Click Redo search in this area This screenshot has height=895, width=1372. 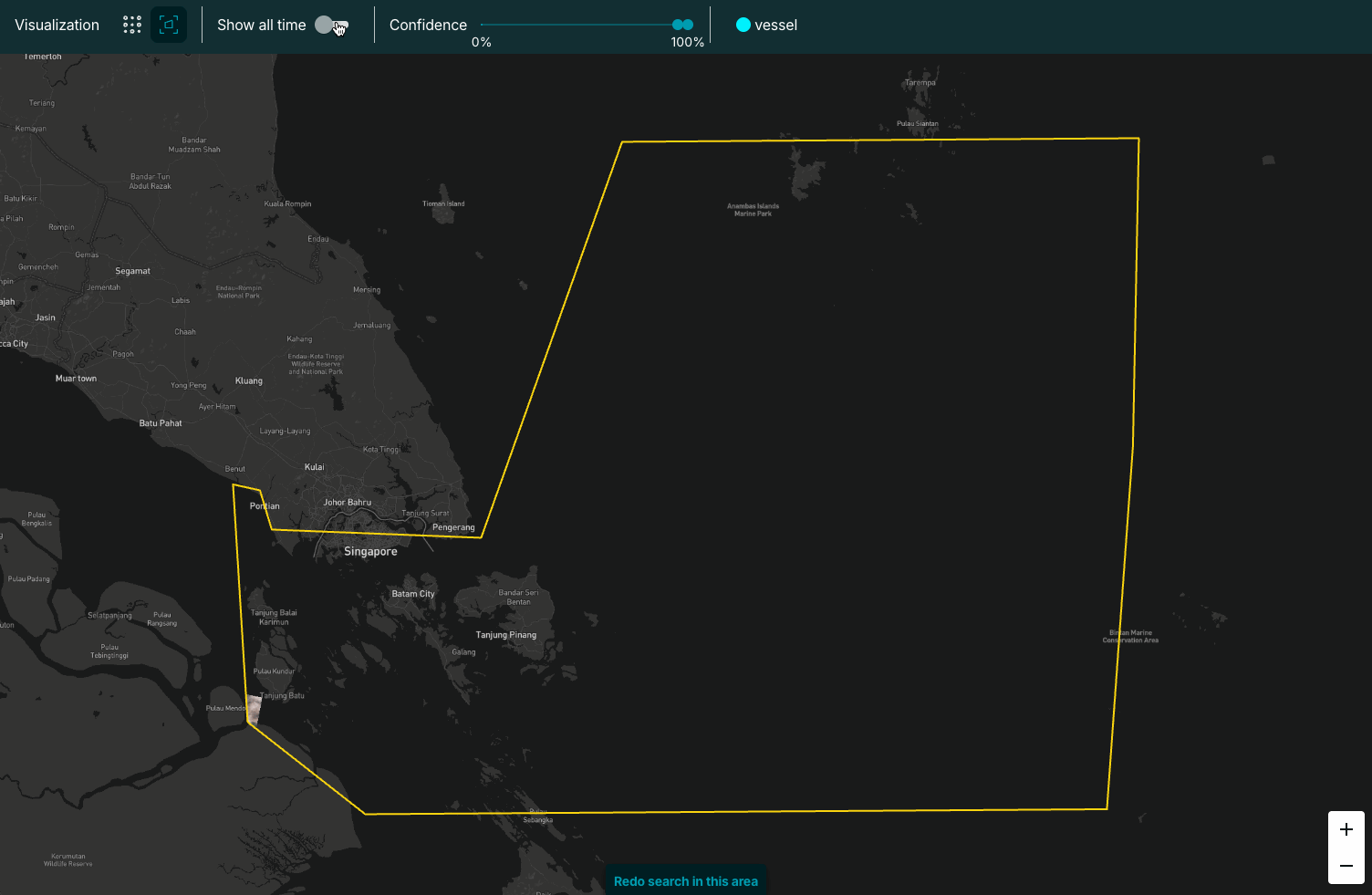coord(685,880)
